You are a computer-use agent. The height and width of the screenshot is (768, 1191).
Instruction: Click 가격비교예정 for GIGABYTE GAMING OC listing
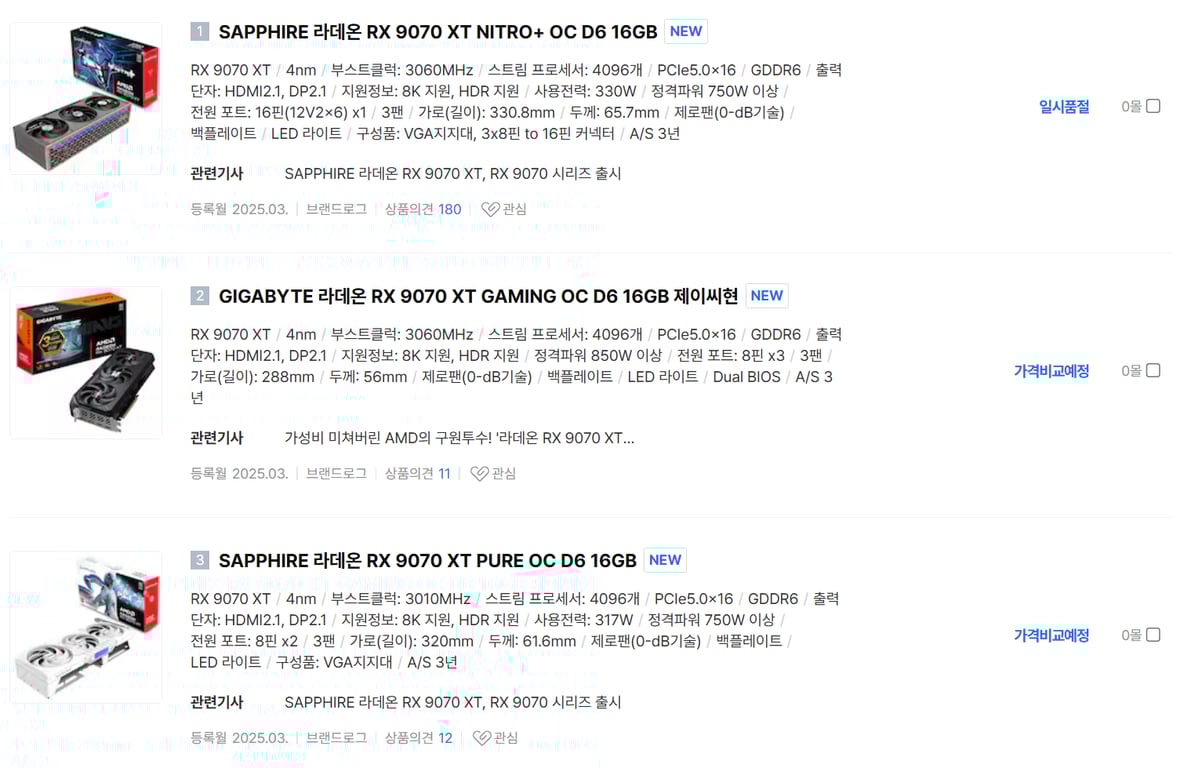1051,371
